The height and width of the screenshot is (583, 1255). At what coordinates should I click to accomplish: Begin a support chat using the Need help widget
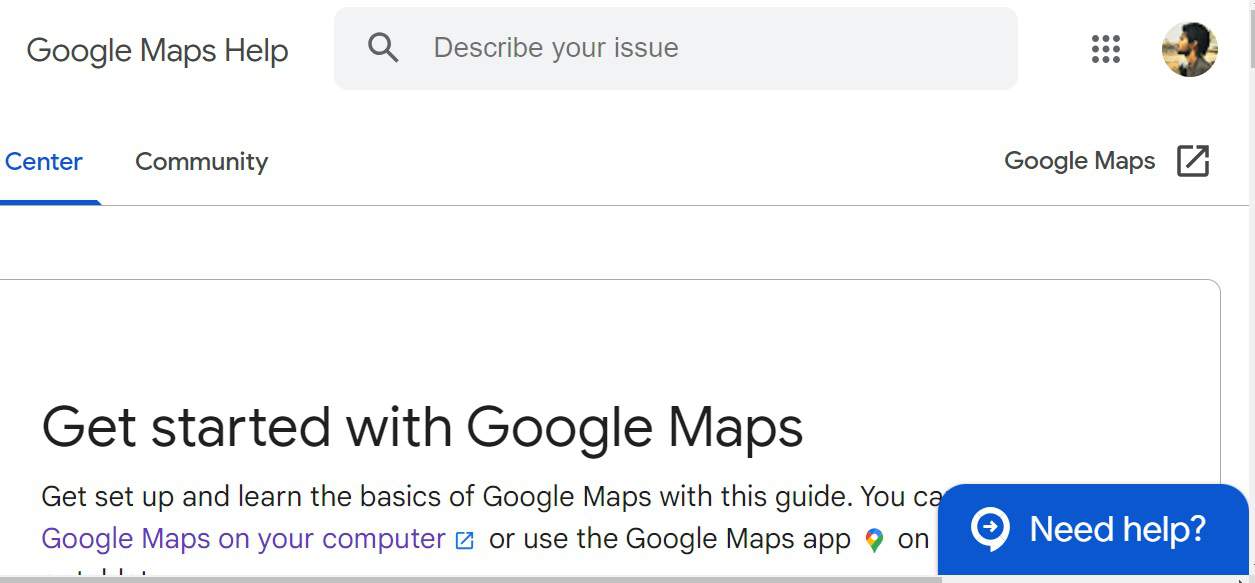pyautogui.click(x=1095, y=529)
